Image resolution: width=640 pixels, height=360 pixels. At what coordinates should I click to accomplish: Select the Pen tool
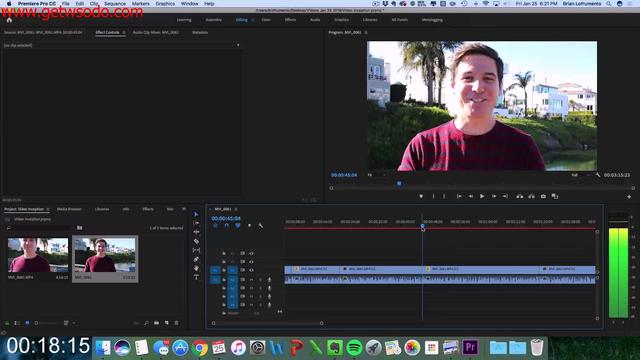[x=196, y=259]
